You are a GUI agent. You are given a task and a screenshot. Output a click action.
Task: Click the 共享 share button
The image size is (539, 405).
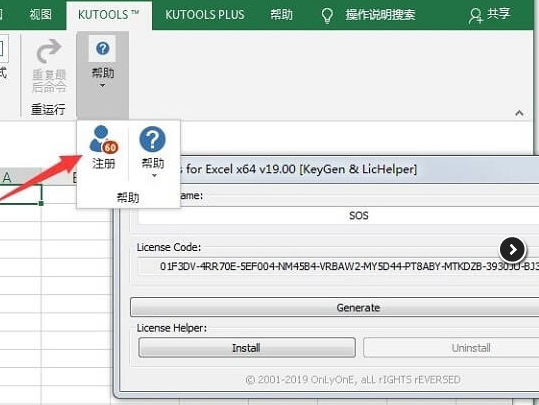click(x=490, y=15)
